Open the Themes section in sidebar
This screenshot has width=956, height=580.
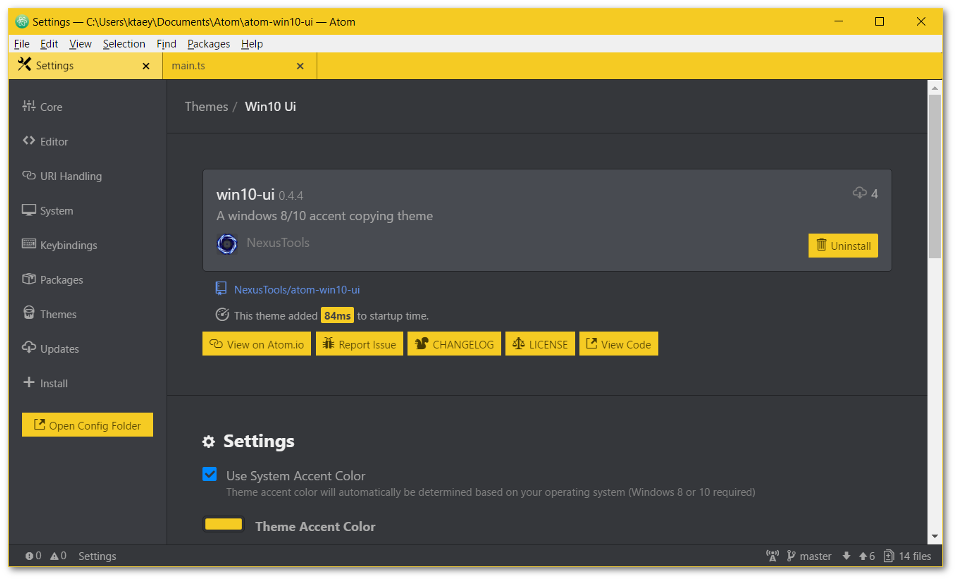click(x=49, y=314)
